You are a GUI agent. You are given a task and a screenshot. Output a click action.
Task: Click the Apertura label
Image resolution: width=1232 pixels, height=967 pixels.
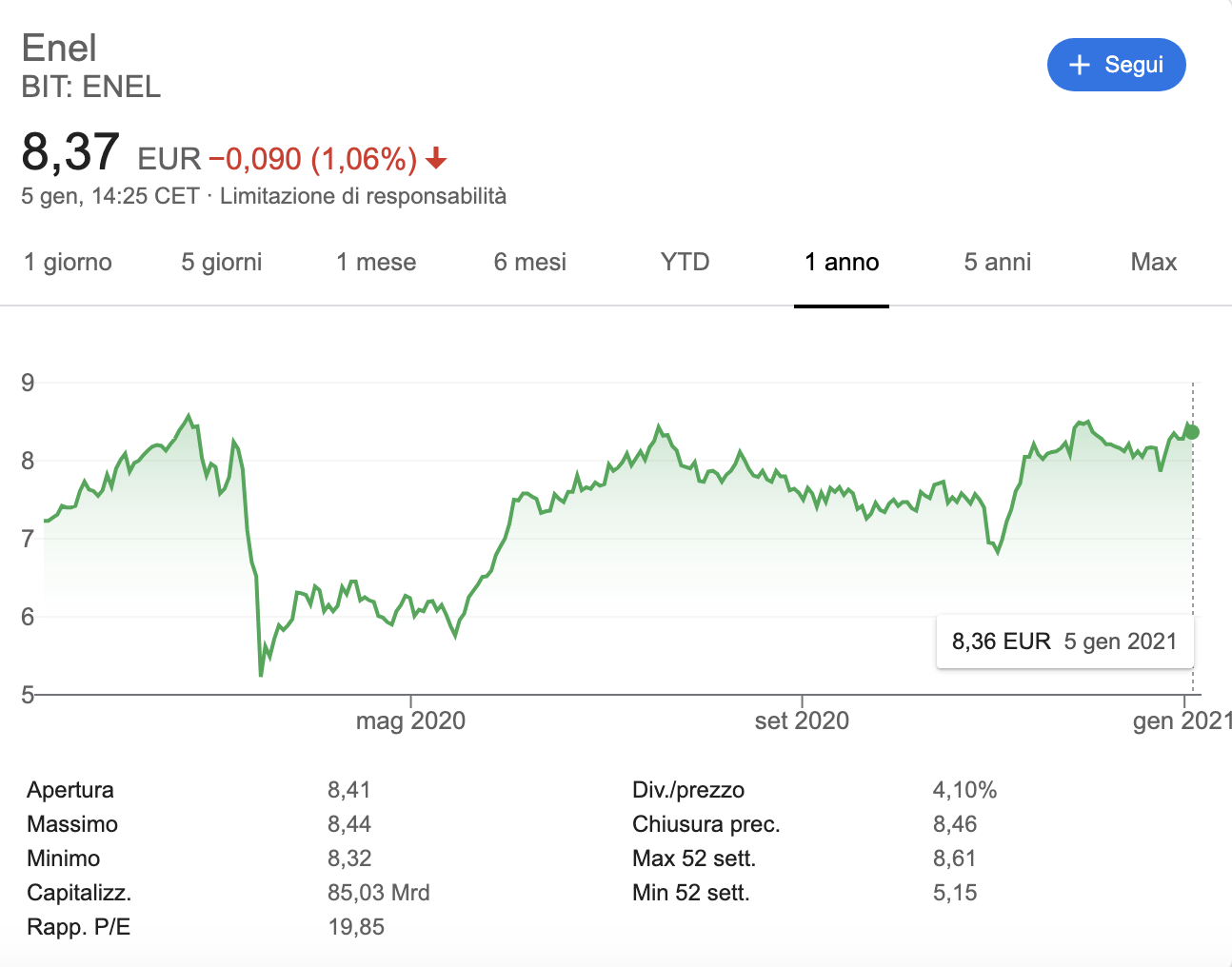70,790
